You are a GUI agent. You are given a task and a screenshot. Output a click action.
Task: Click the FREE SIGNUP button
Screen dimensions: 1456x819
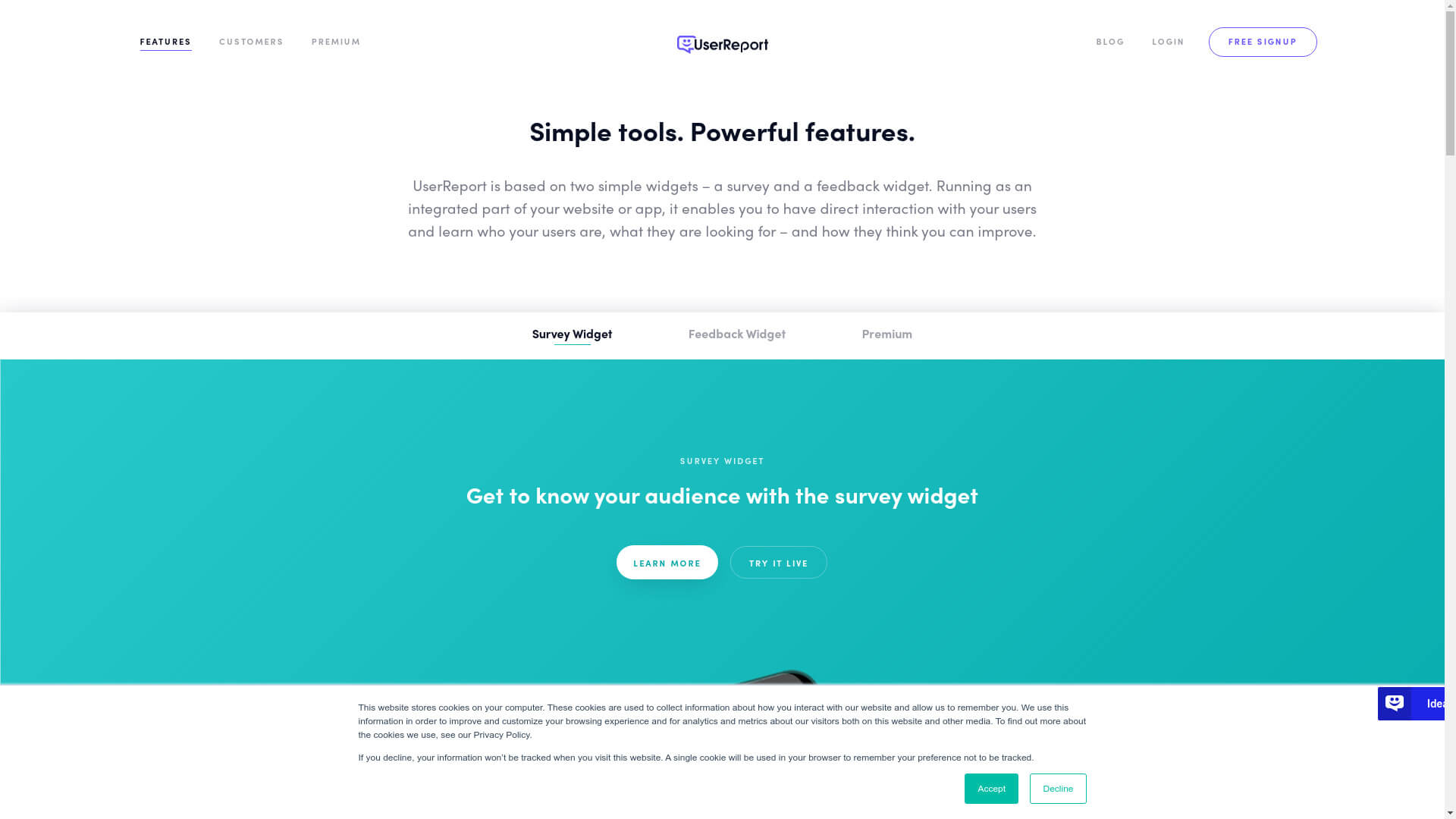click(1262, 42)
